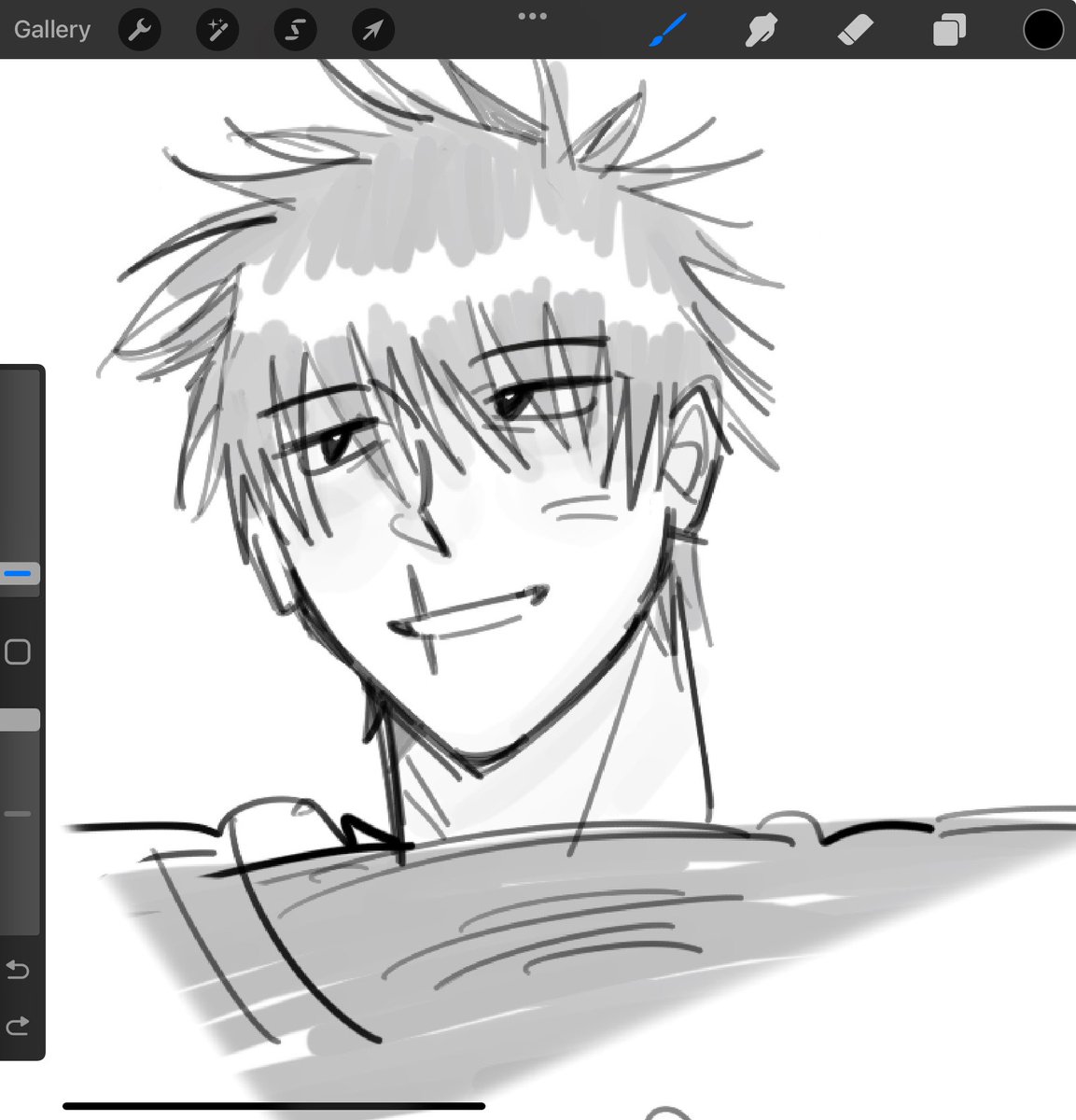Image resolution: width=1076 pixels, height=1120 pixels.
Task: Activate the Selection tool
Action: coord(295,31)
